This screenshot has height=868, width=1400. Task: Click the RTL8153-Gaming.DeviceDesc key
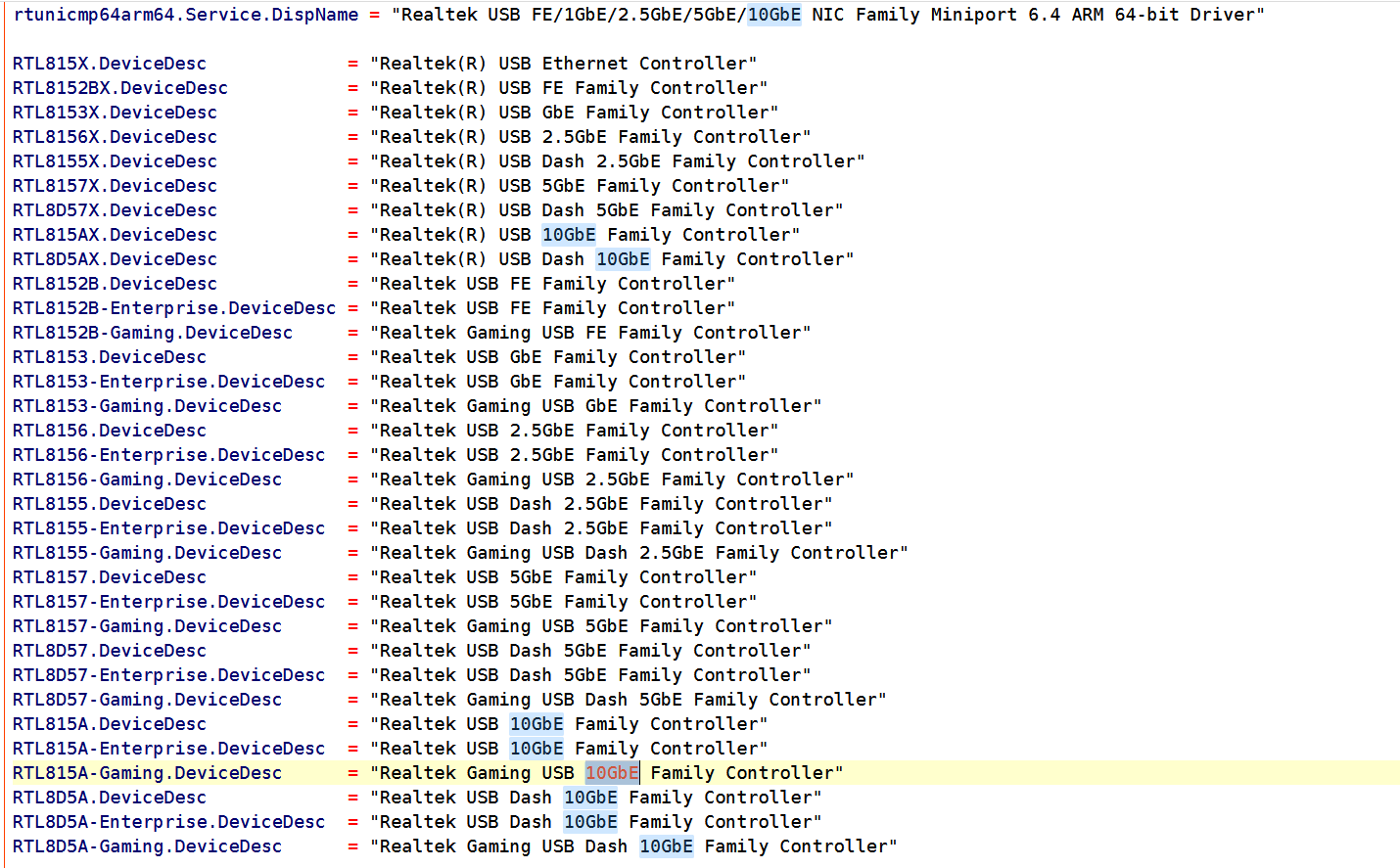point(147,406)
